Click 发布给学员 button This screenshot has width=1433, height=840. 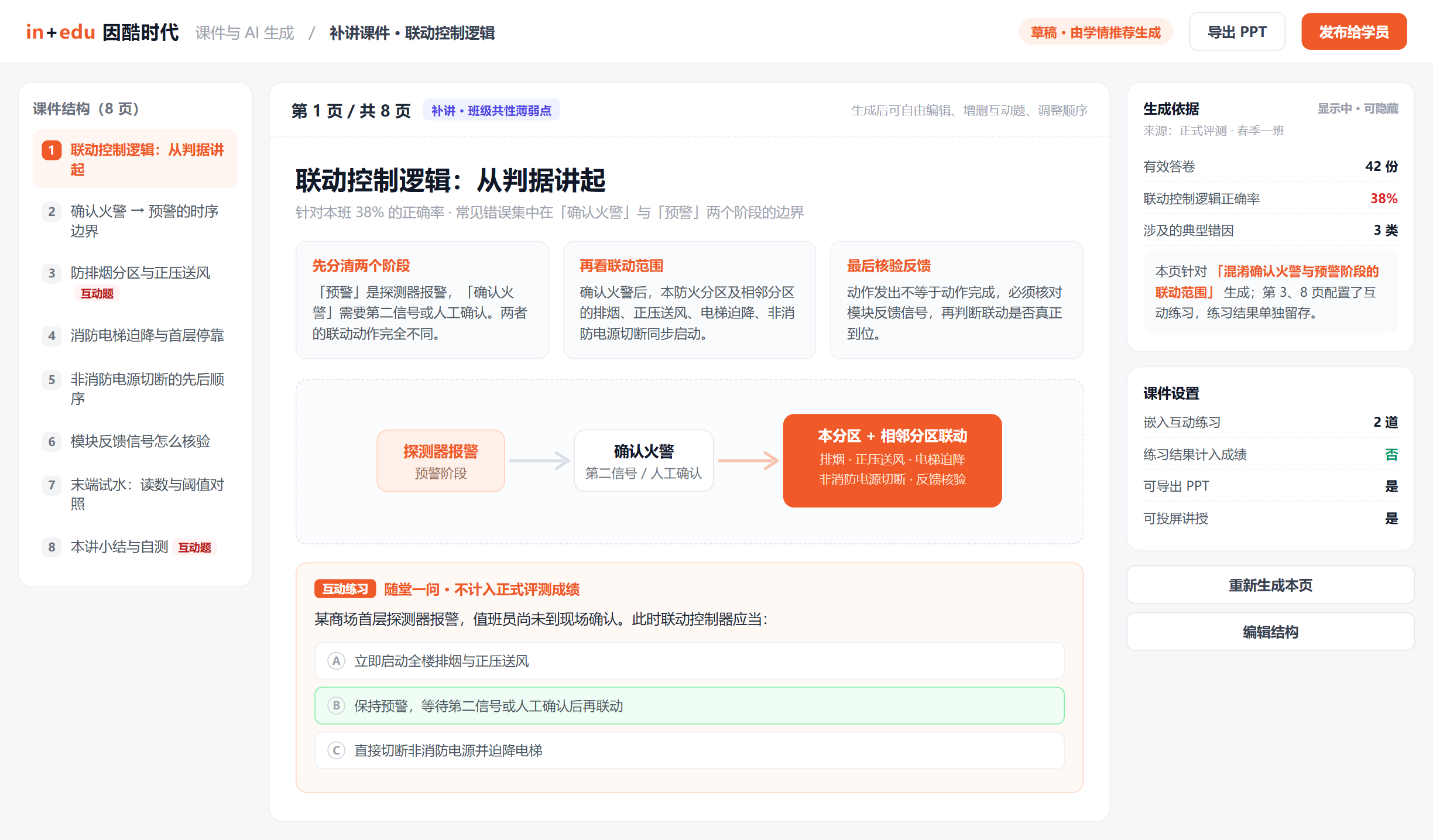coord(1353,32)
